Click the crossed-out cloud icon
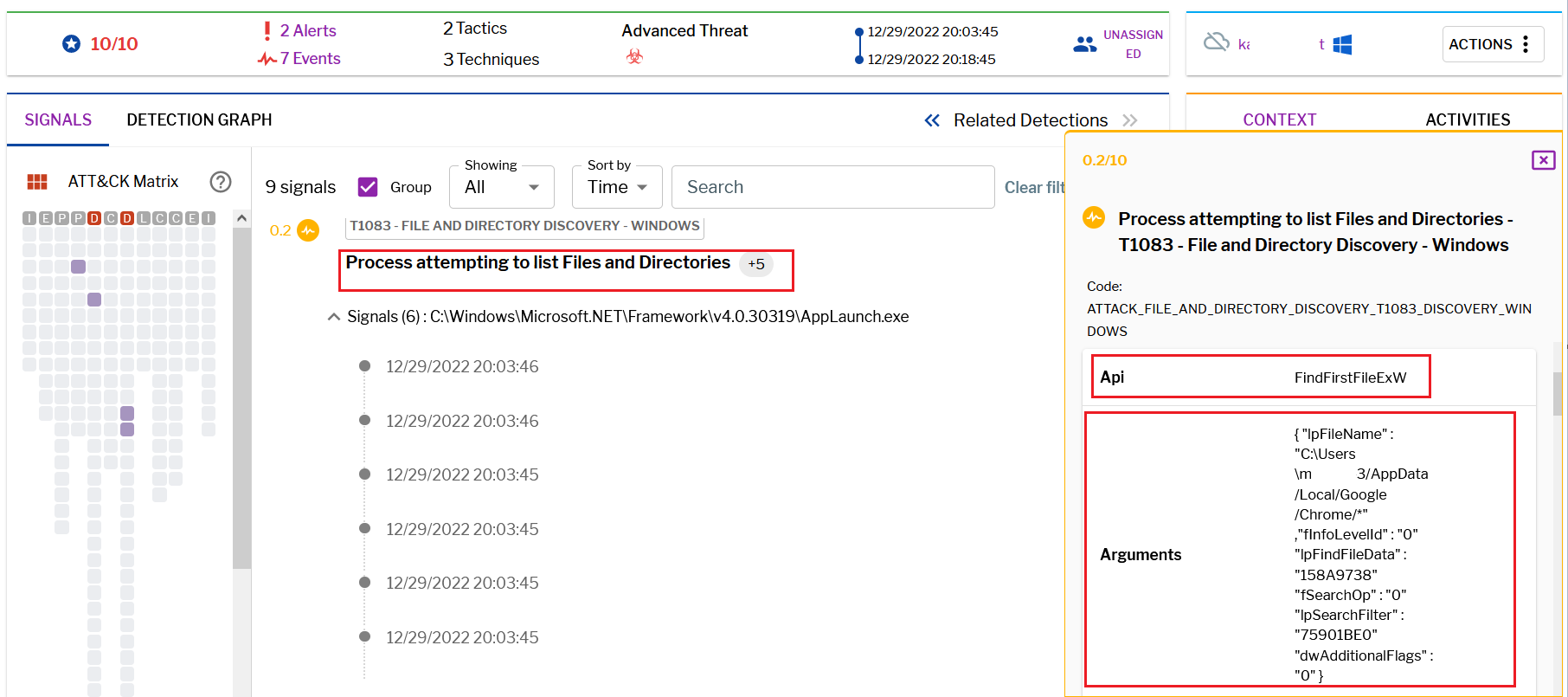Image resolution: width=1568 pixels, height=697 pixels. point(1217,42)
